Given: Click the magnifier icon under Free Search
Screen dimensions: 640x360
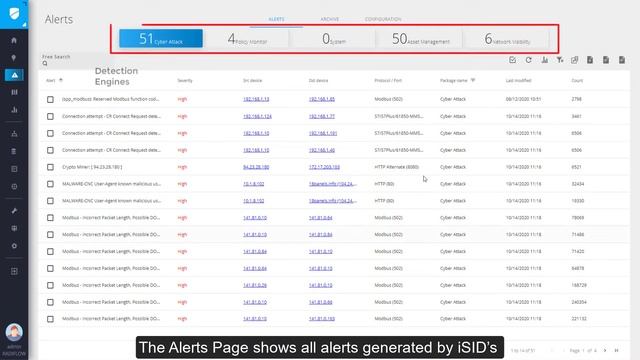Looking at the screenshot, I should click(45, 64).
